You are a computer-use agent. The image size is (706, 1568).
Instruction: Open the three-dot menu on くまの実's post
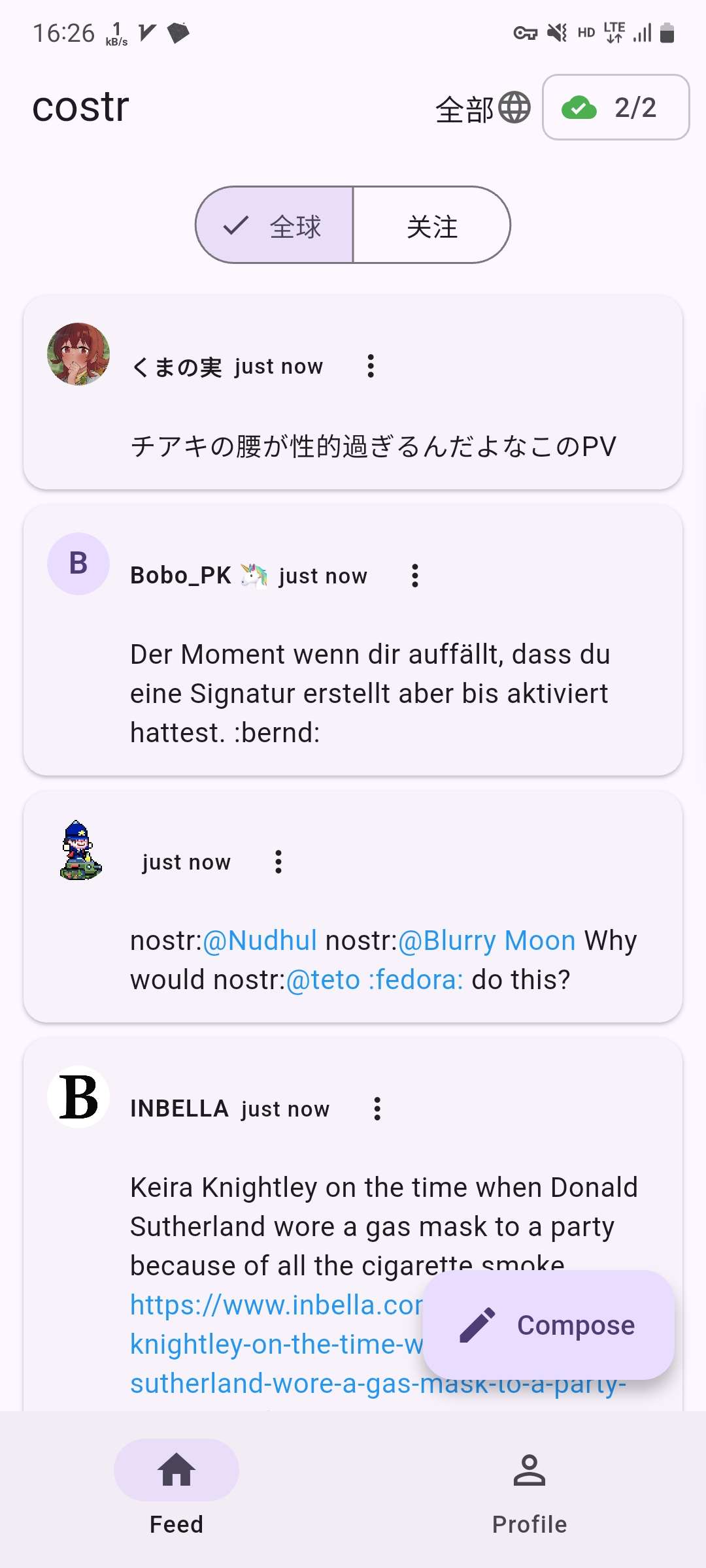tap(371, 366)
